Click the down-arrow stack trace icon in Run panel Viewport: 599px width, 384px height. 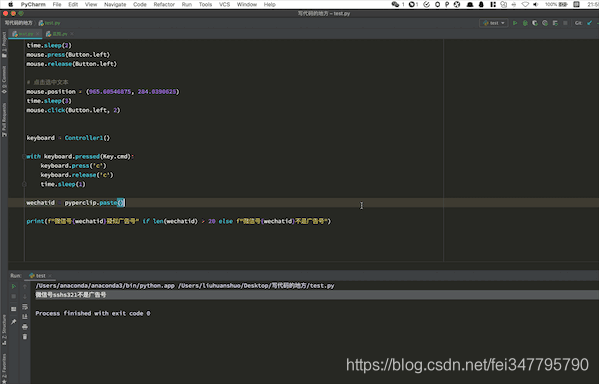coord(25,297)
